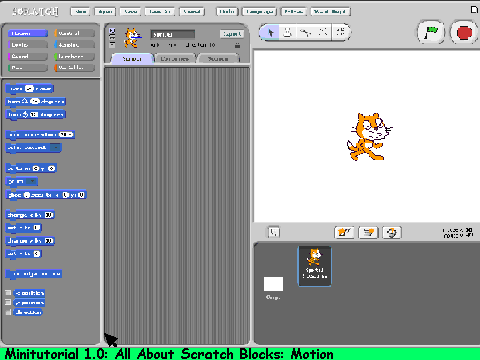Click the Save As button
The image size is (480, 360).
click(x=160, y=12)
